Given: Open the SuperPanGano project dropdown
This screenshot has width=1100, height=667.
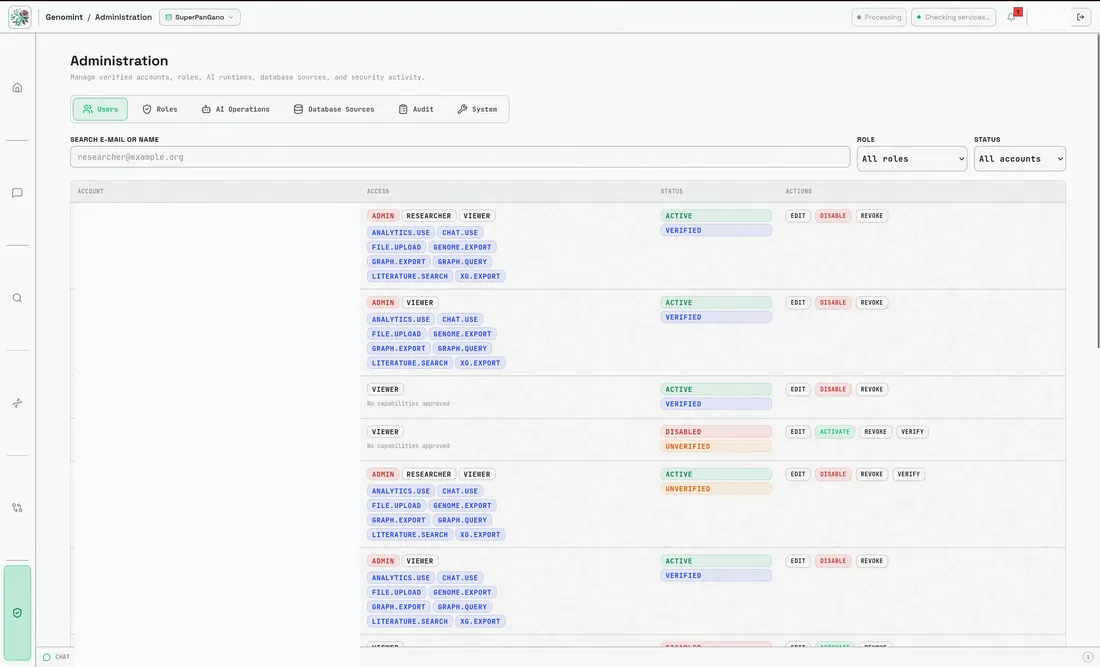Looking at the screenshot, I should [x=200, y=17].
